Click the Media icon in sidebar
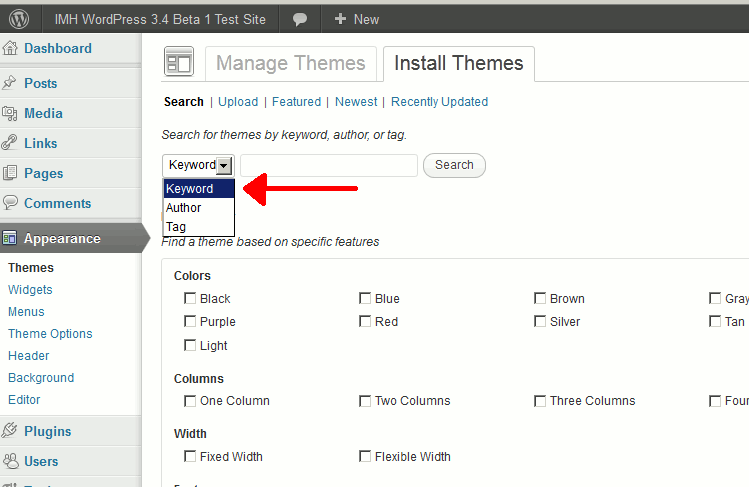749x487 pixels. click(x=10, y=113)
